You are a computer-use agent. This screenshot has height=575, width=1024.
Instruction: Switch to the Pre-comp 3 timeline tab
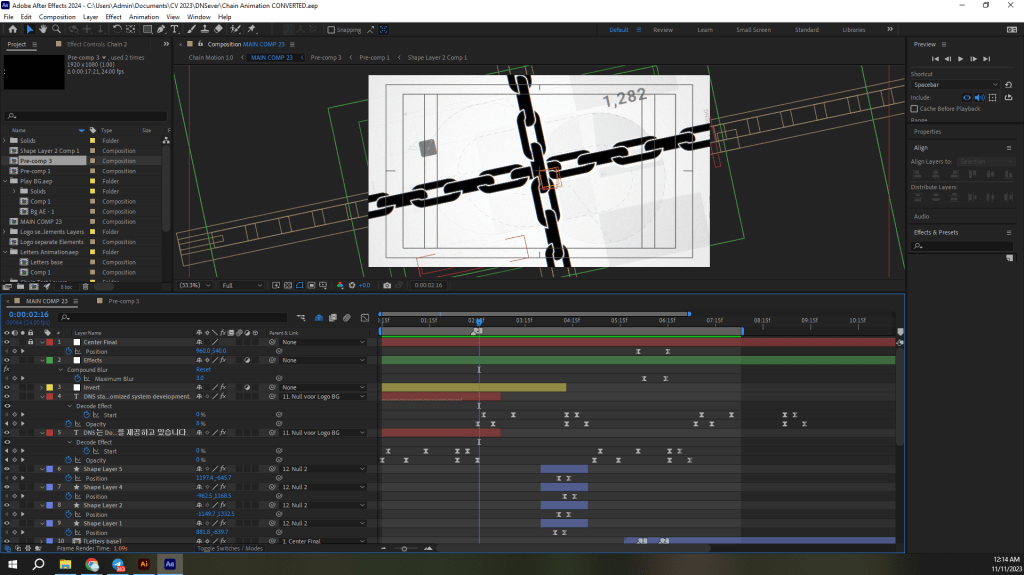[123, 301]
